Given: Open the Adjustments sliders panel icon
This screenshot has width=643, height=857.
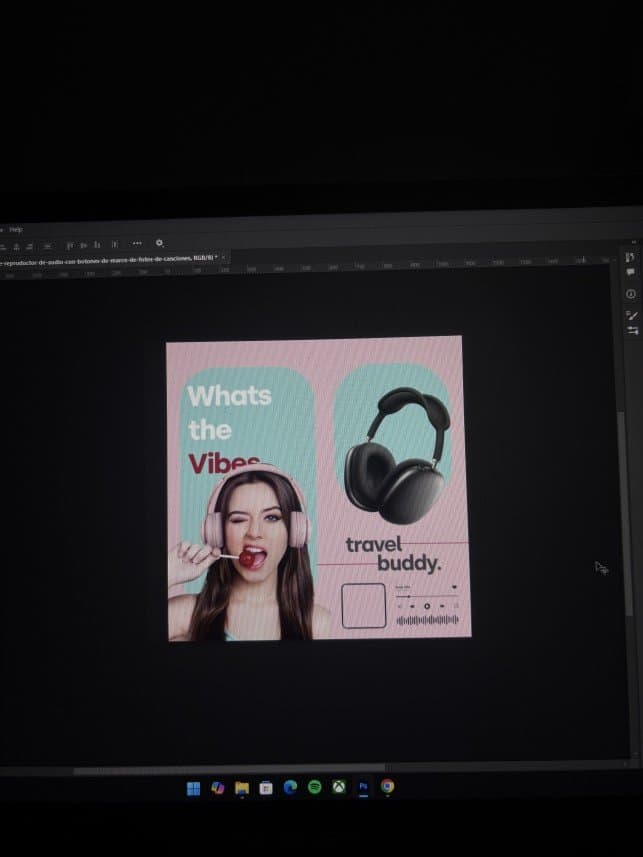Looking at the screenshot, I should [x=633, y=330].
